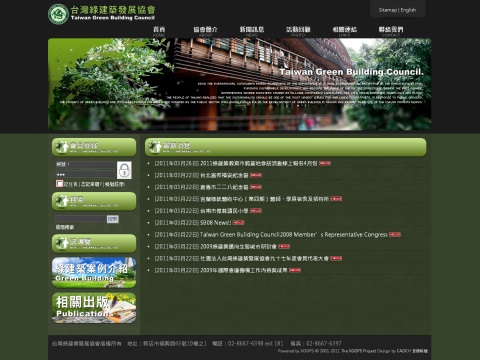This screenshot has width=480, height=360.
Task: Switch site language to English
Action: [408, 10]
